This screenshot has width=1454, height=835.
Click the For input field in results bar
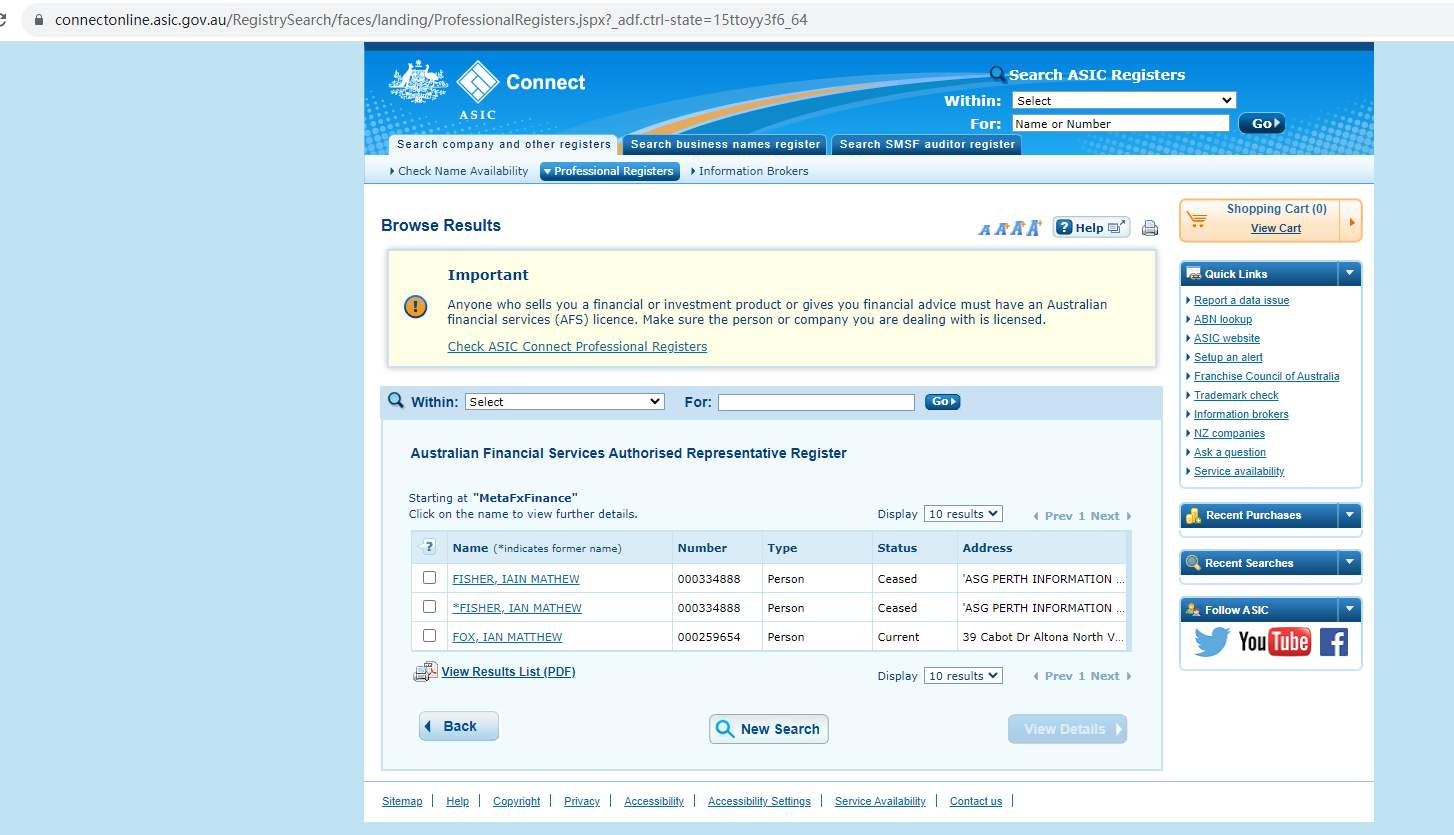point(816,402)
